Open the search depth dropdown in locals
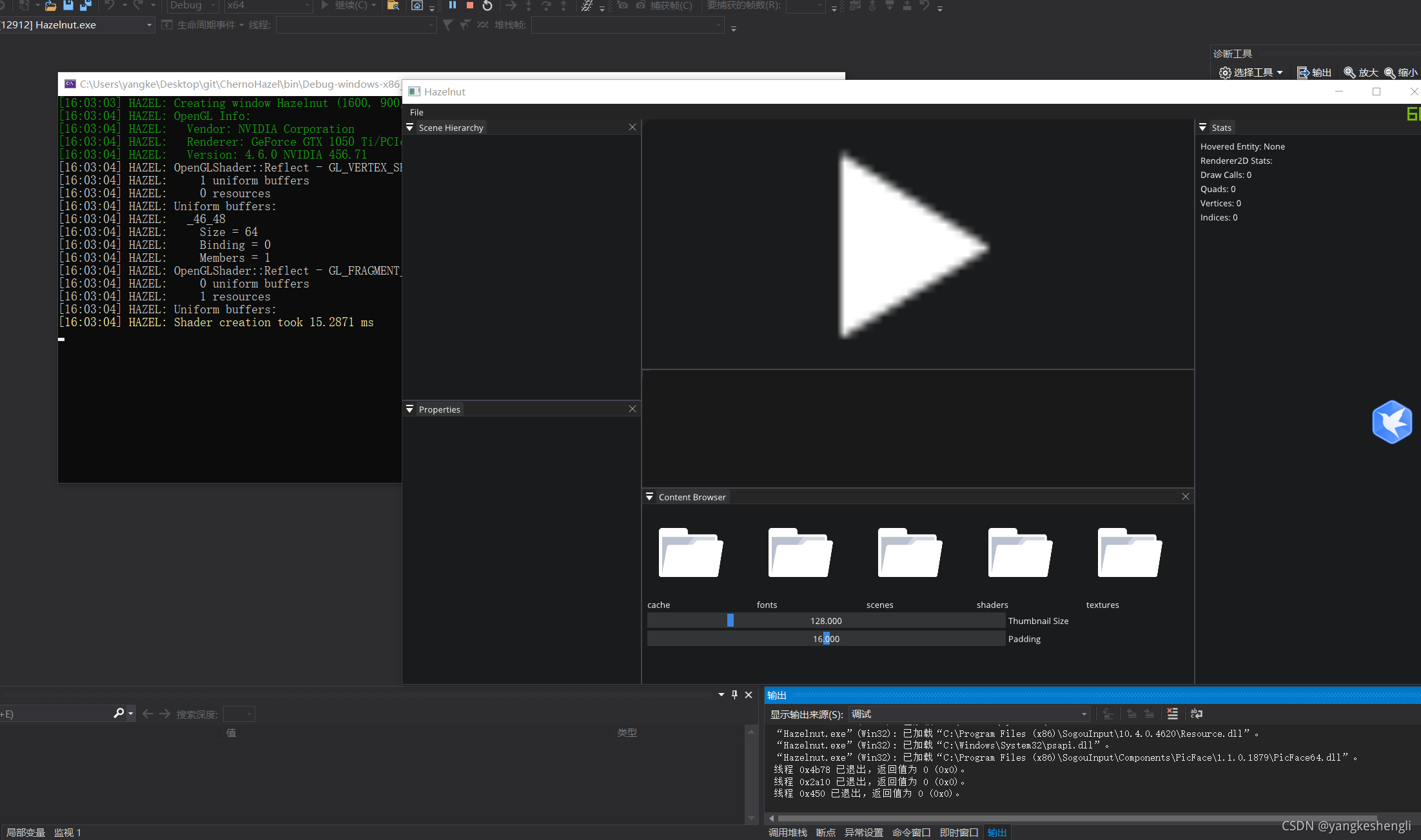Image resolution: width=1421 pixels, height=840 pixels. 239,714
